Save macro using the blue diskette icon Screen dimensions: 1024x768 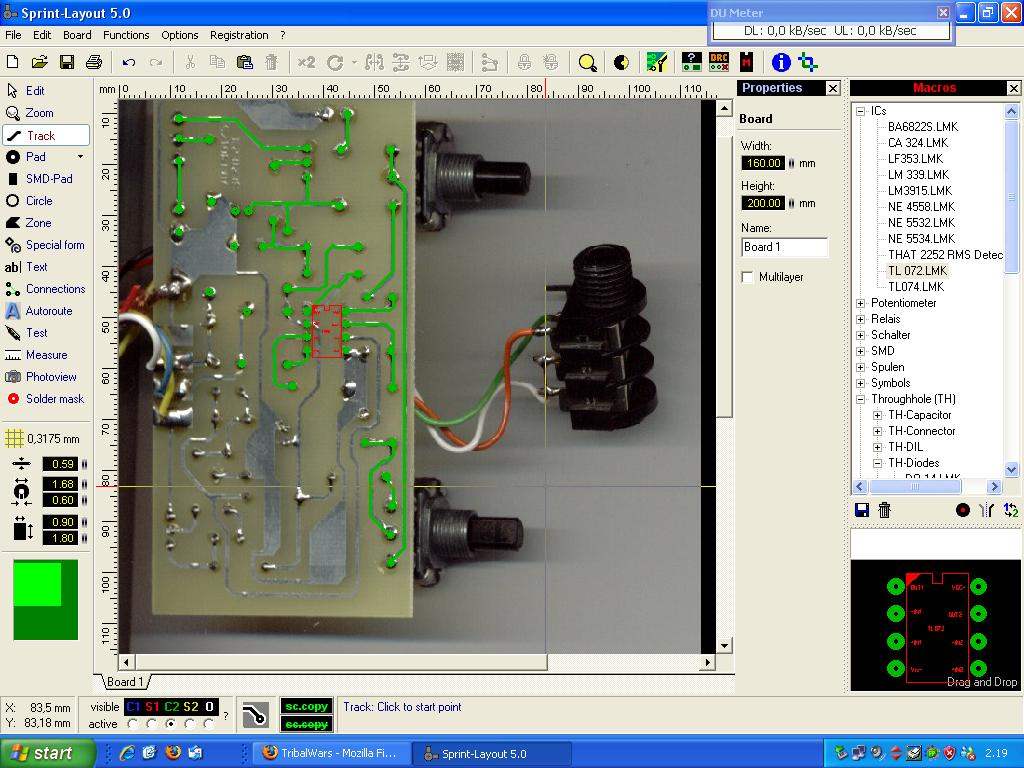(x=862, y=510)
